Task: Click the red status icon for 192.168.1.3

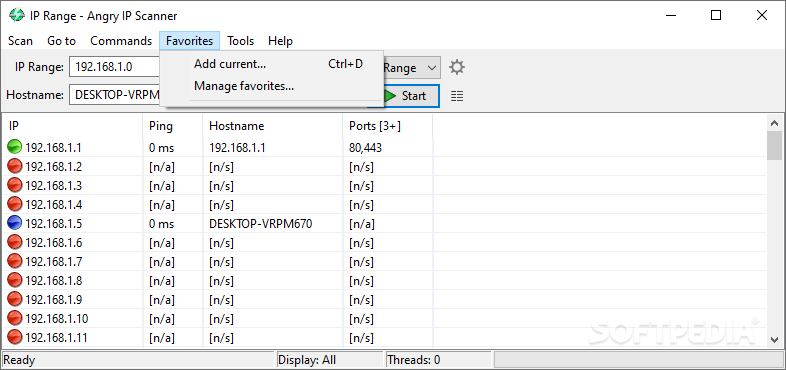Action: [x=15, y=186]
